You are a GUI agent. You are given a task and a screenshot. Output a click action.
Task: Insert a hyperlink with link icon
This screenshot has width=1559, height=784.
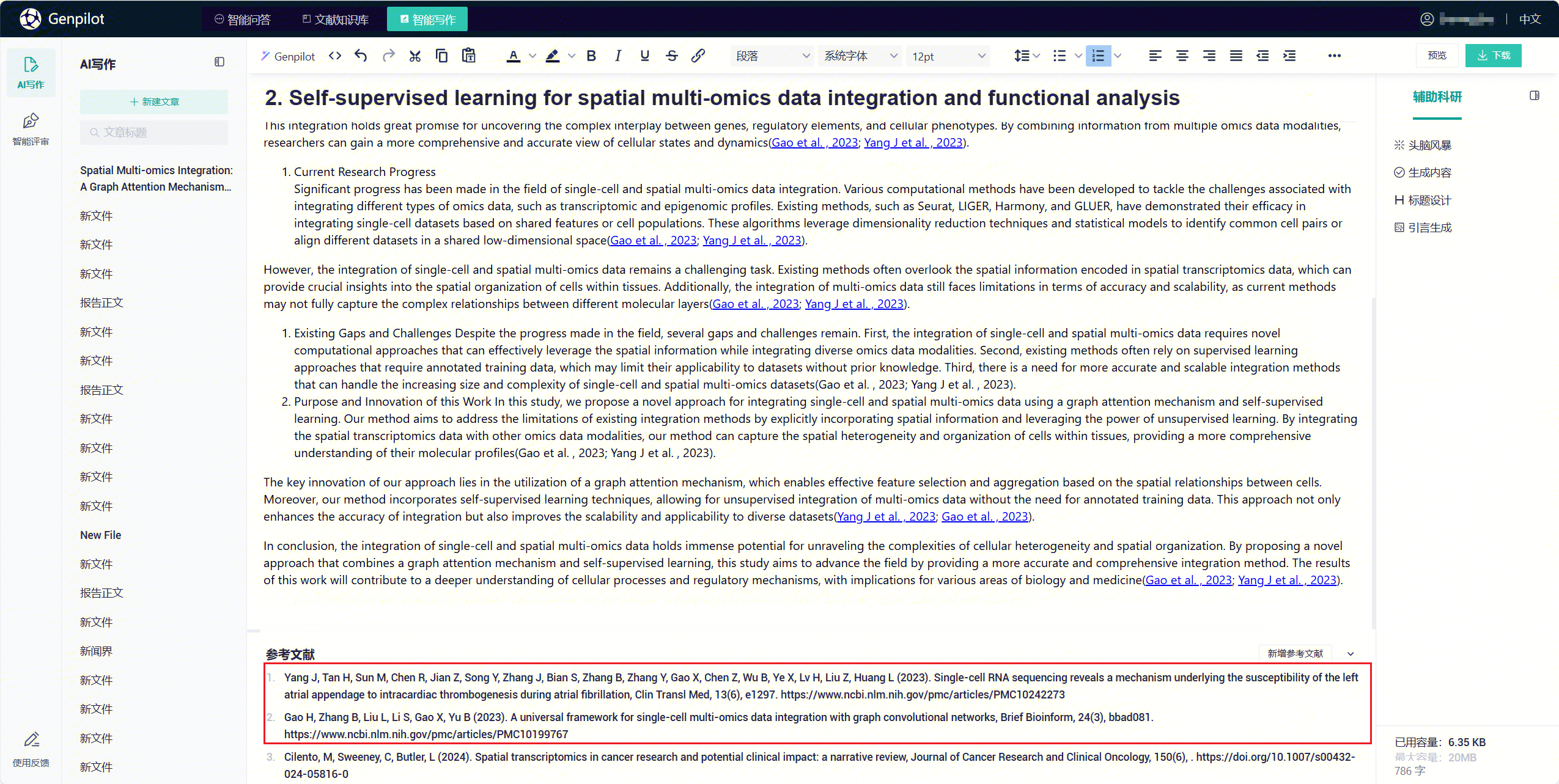[698, 56]
